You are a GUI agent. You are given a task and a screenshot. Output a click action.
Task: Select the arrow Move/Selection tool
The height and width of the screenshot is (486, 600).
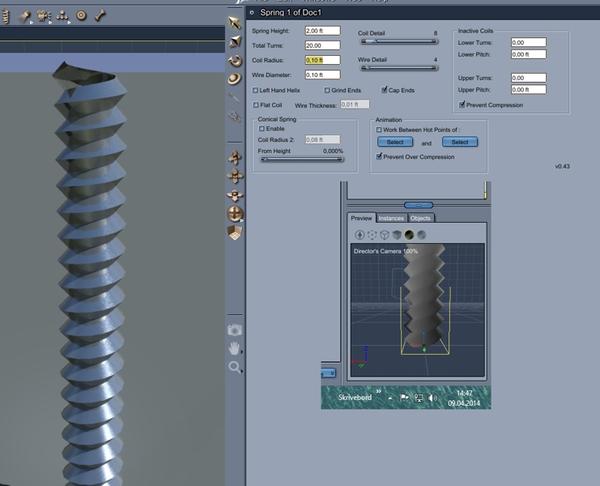(235, 23)
